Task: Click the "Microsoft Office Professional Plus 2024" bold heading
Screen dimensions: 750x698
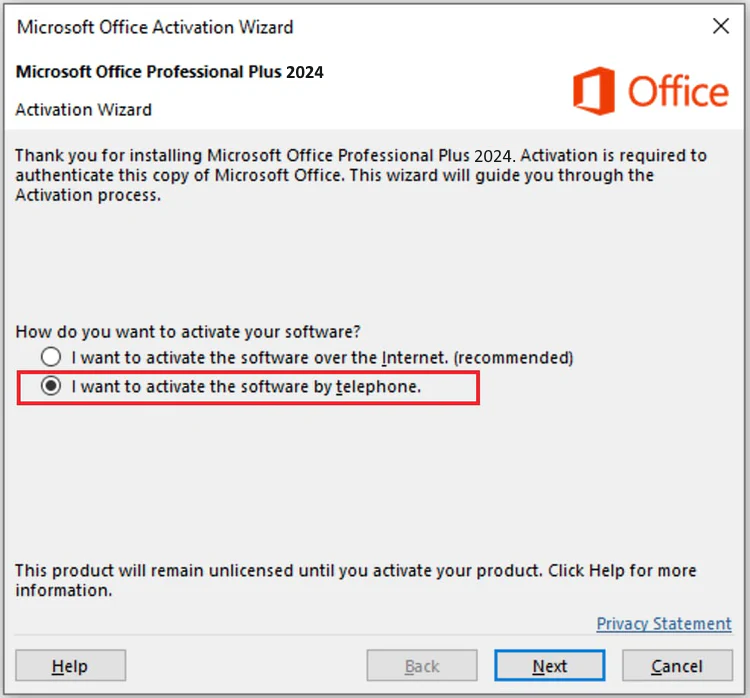Action: point(170,72)
